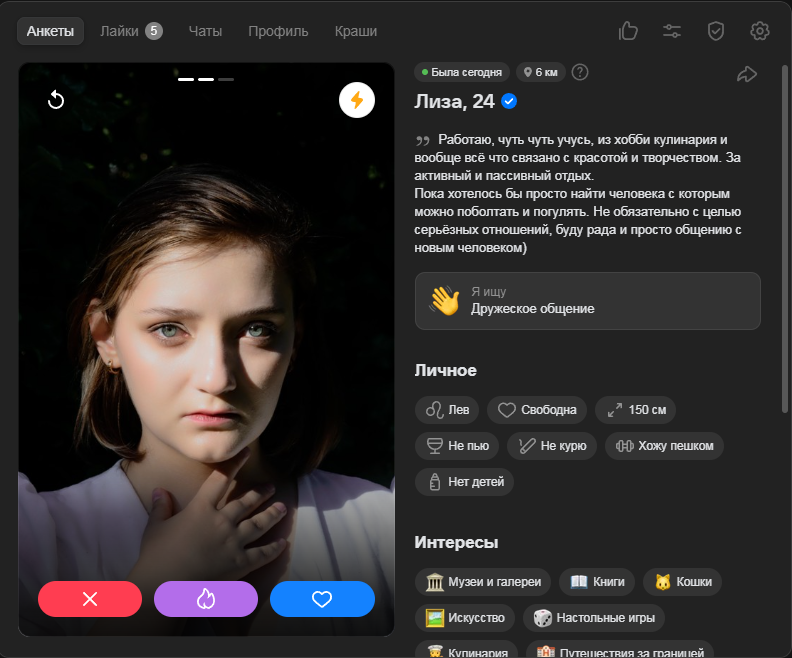
Task: Click the Личное section heading
Action: (x=446, y=370)
